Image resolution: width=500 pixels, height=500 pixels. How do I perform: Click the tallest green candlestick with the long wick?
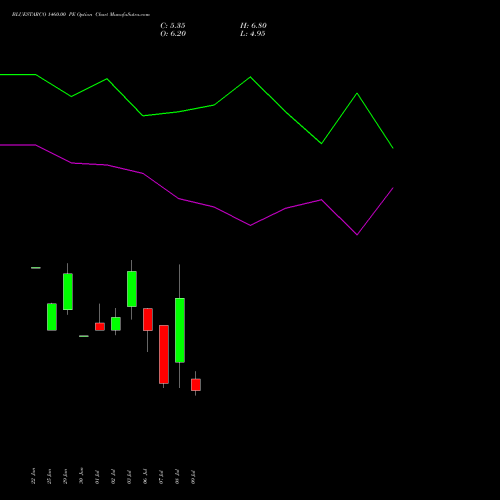(x=180, y=330)
